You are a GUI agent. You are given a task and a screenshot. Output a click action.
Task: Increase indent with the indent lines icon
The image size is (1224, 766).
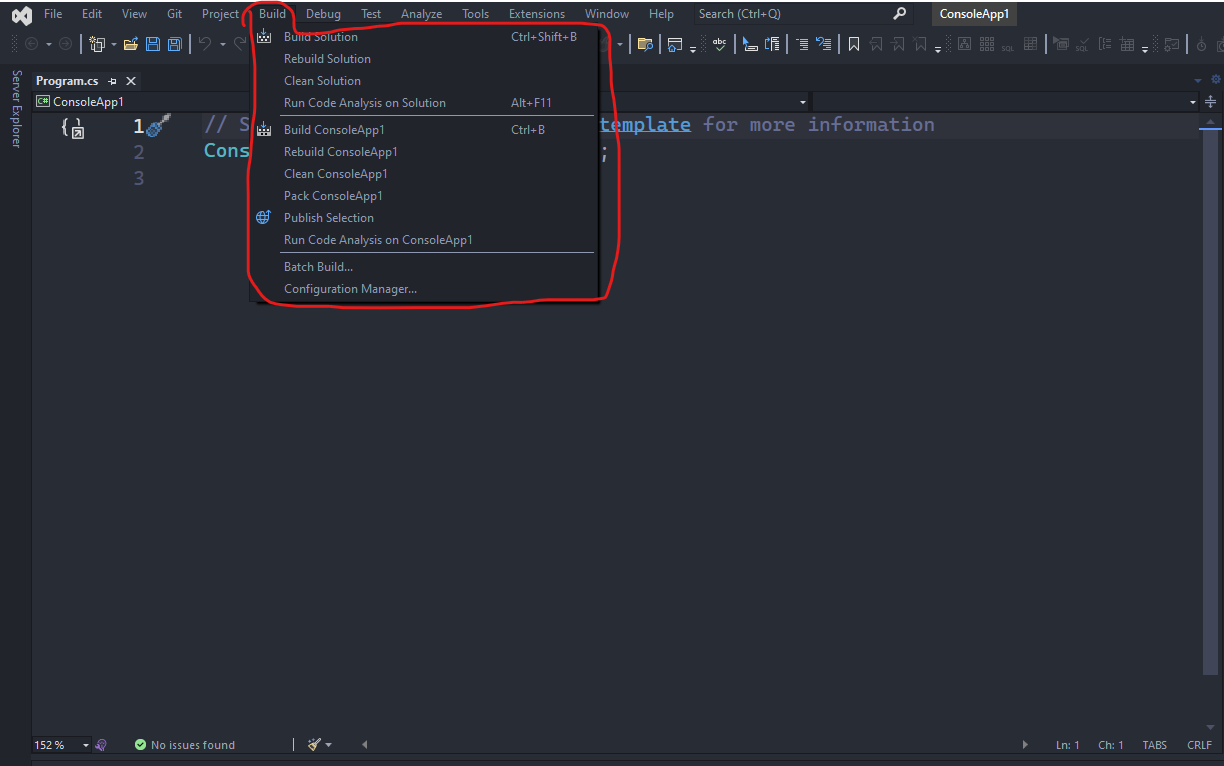802,44
